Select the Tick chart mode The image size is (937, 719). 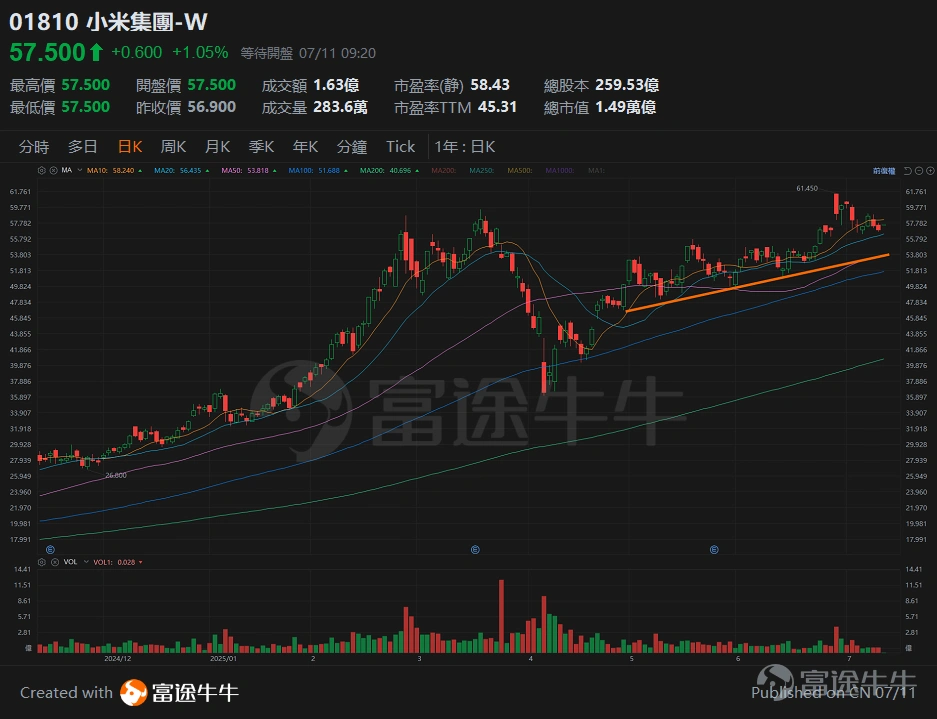399,146
